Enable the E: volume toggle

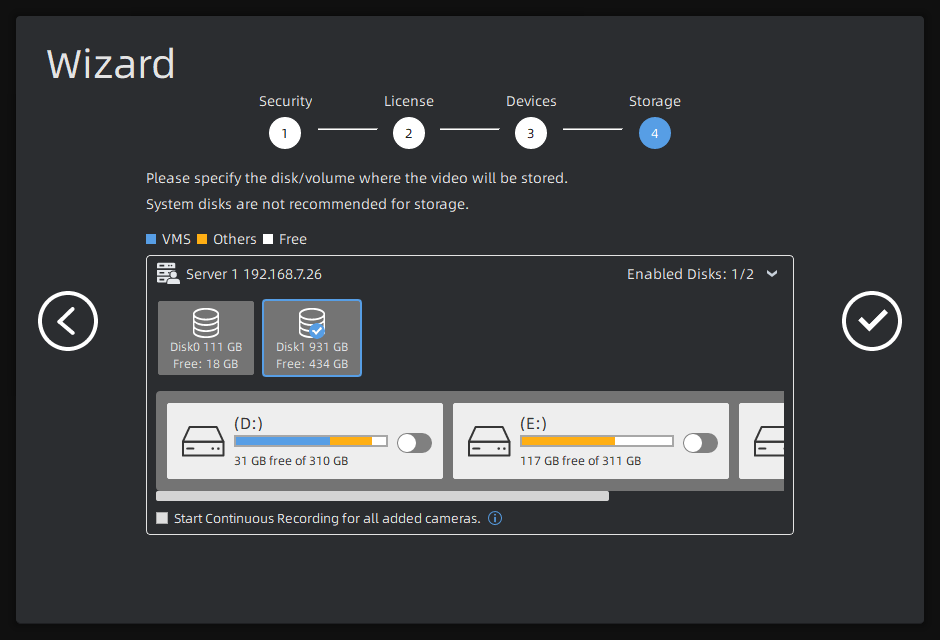700,443
